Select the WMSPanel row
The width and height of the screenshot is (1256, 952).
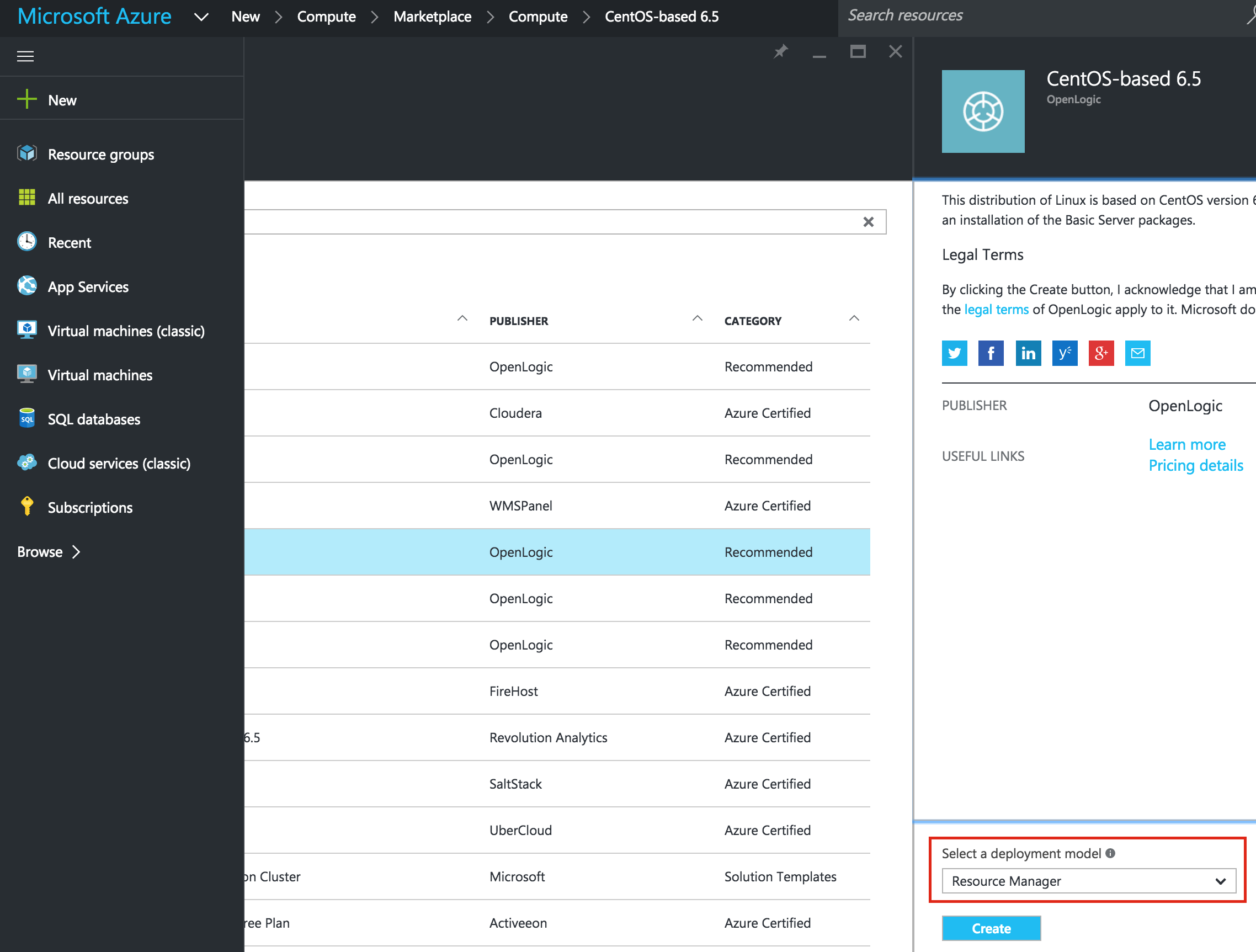[x=557, y=506]
